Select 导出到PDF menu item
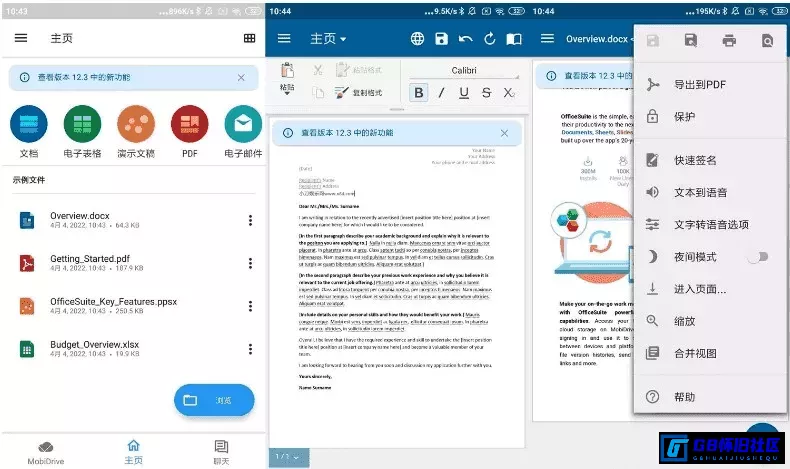790x469 pixels. pos(710,85)
